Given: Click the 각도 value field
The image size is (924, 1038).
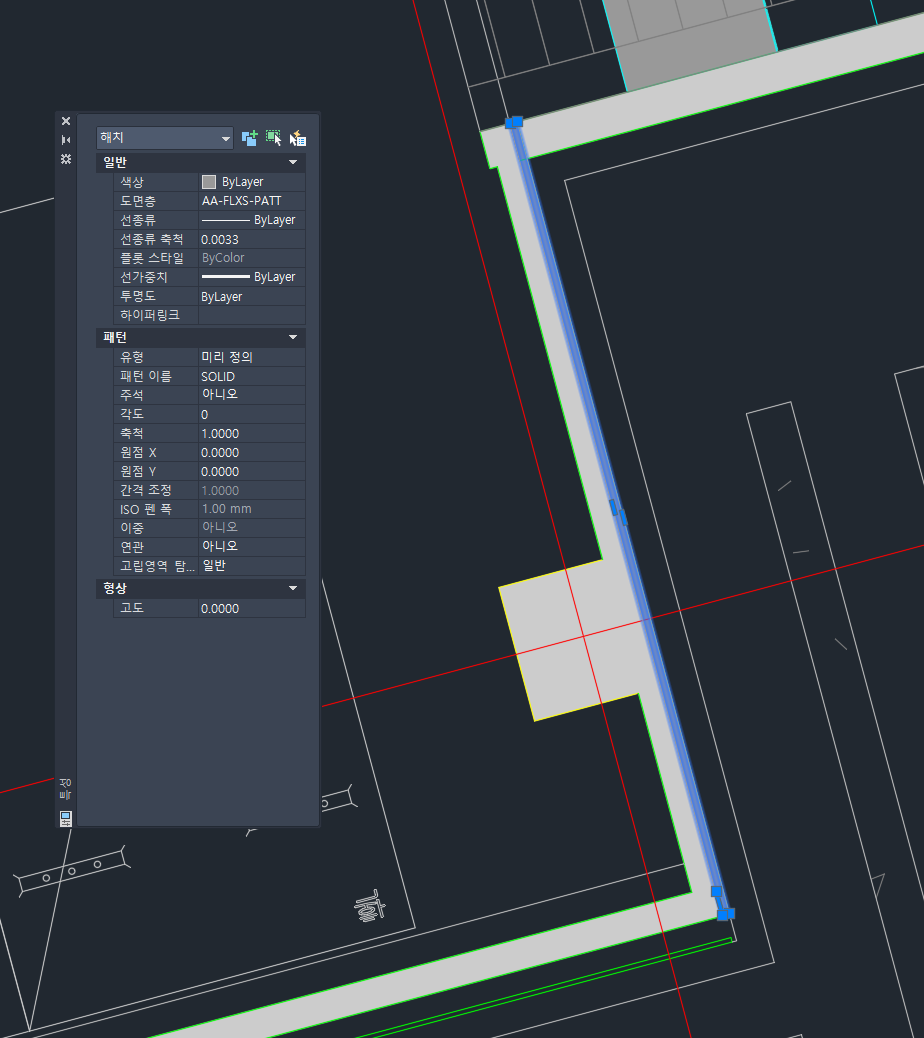Looking at the screenshot, I should coord(251,414).
